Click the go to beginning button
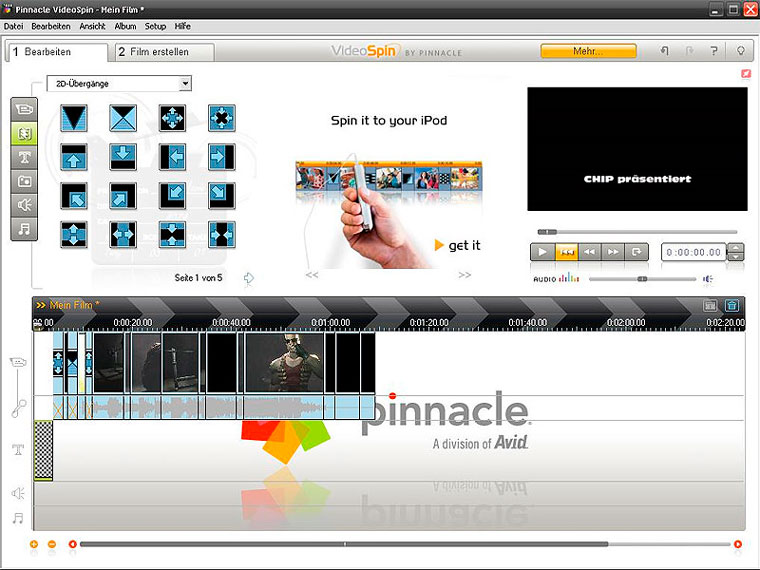Viewport: 760px width, 570px height. 566,252
